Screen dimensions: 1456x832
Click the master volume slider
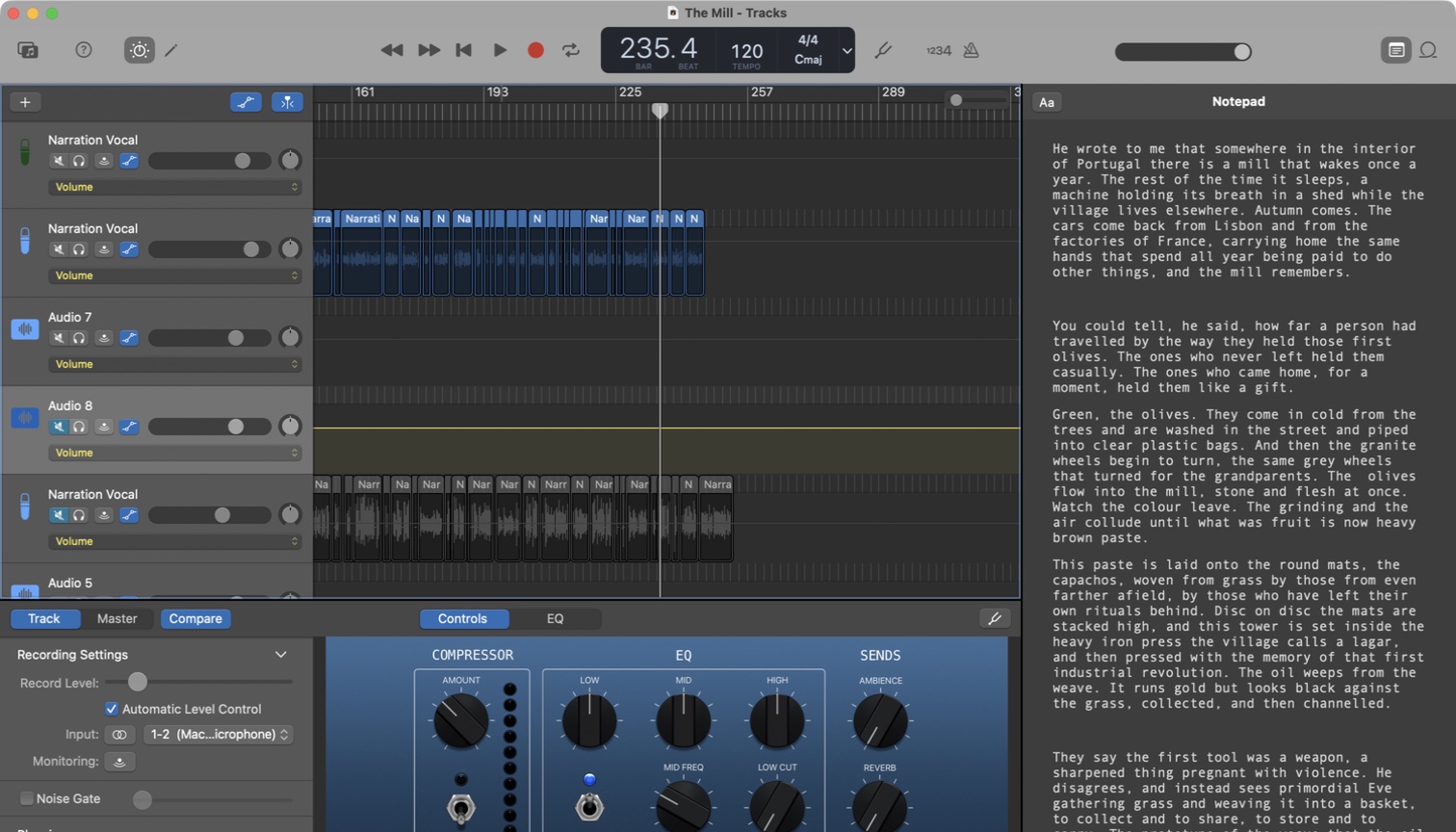(1183, 52)
